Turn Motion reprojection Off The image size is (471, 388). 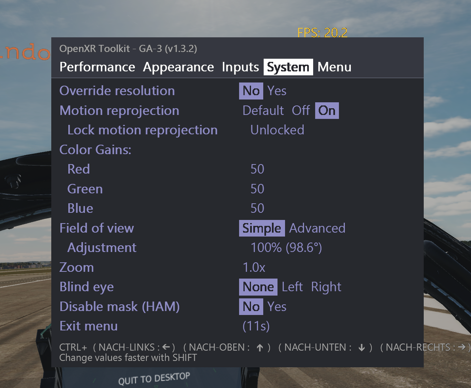point(301,110)
